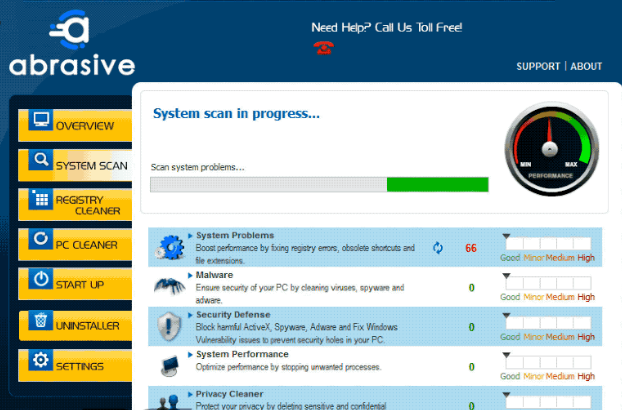Switch to System Scan section

coord(75,165)
